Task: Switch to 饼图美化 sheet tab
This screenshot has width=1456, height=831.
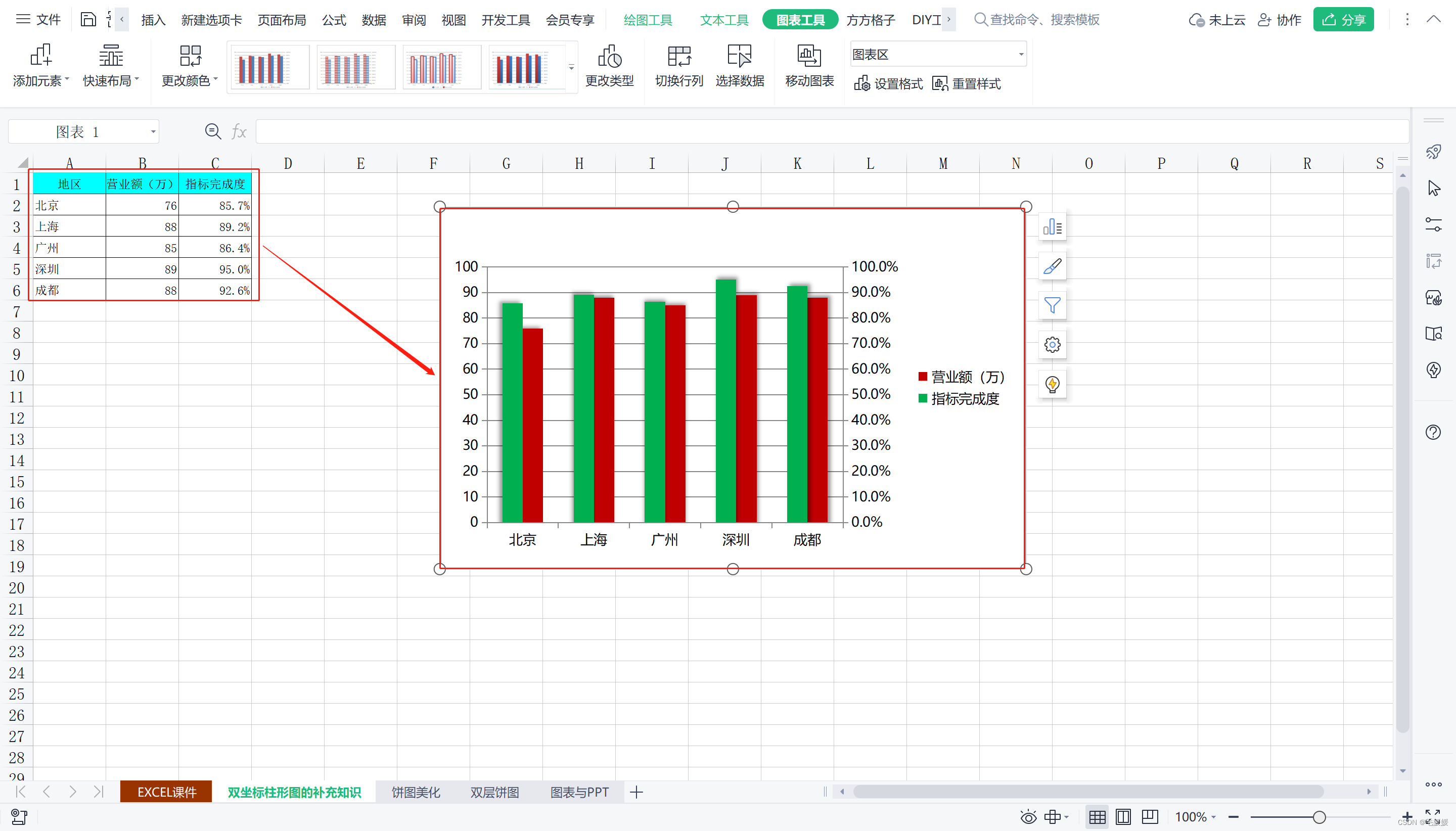Action: pos(416,792)
